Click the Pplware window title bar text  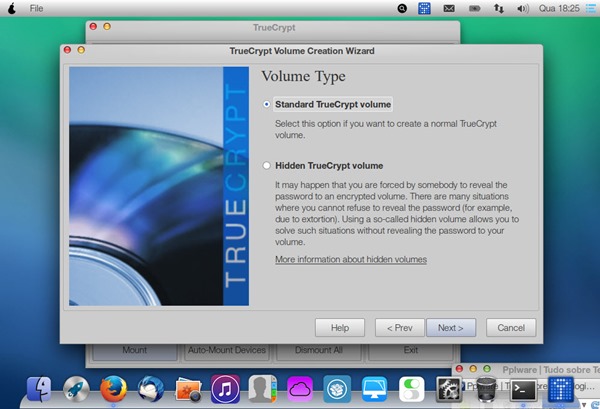(x=551, y=370)
